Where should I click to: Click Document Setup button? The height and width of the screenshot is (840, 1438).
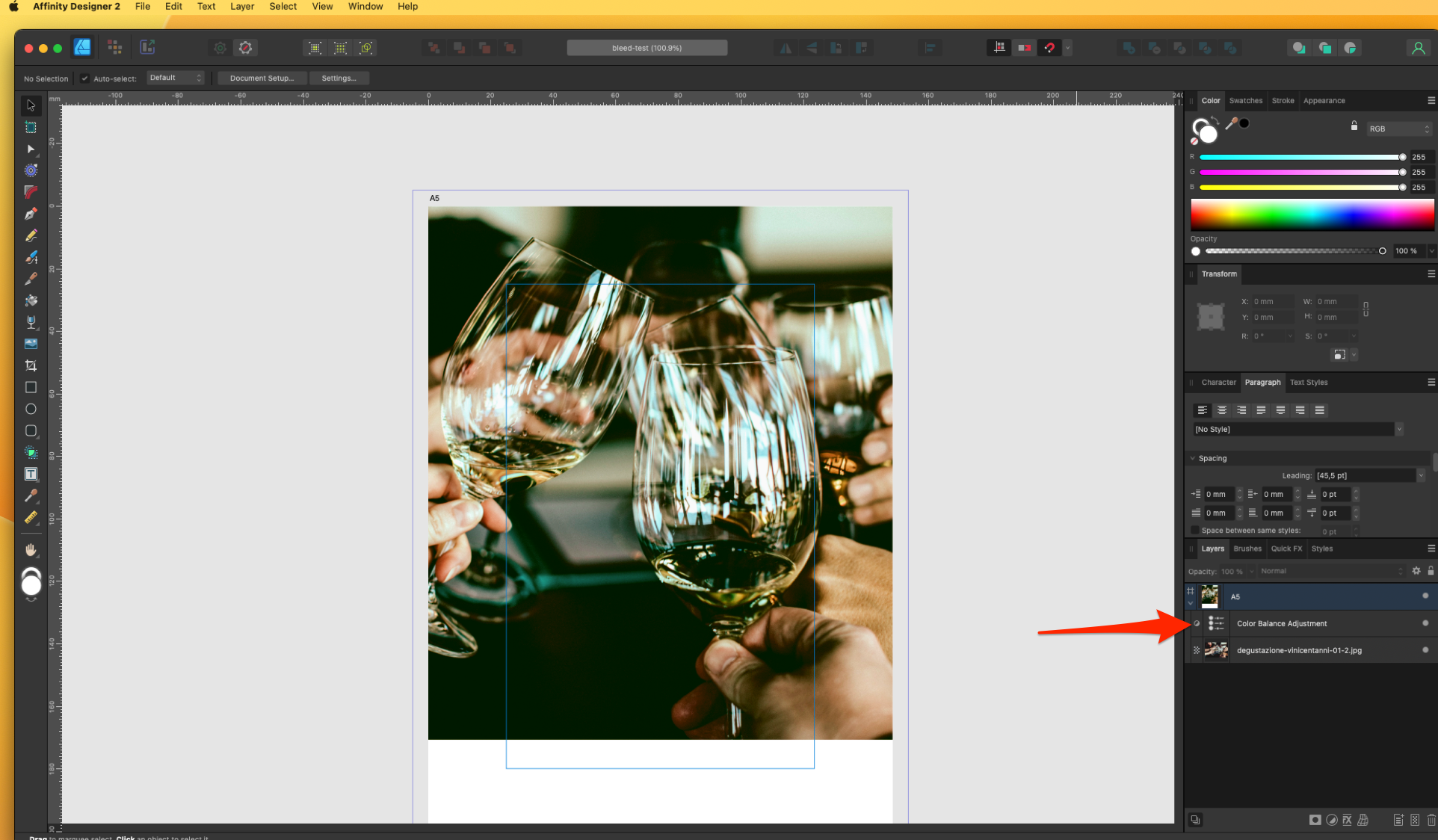[x=262, y=78]
